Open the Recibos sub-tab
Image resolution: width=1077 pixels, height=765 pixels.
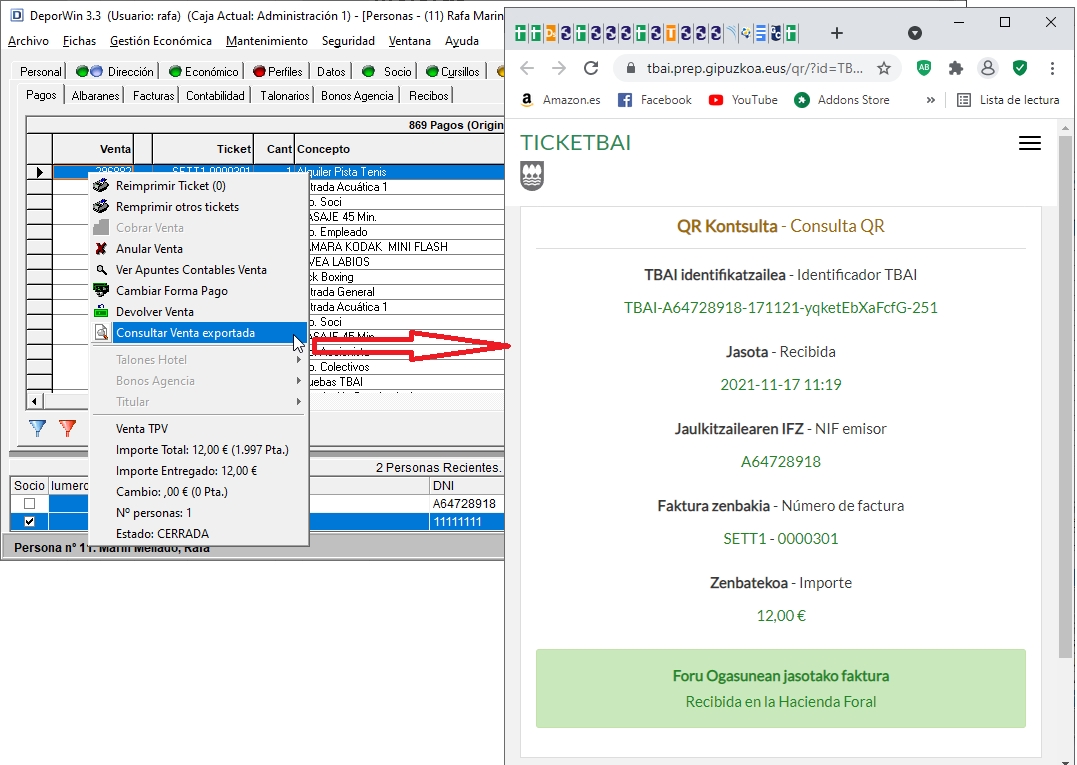[429, 95]
